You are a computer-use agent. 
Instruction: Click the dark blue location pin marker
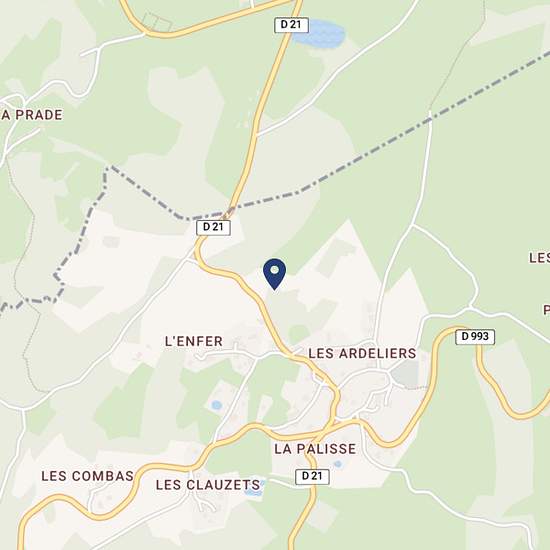pyautogui.click(x=275, y=274)
